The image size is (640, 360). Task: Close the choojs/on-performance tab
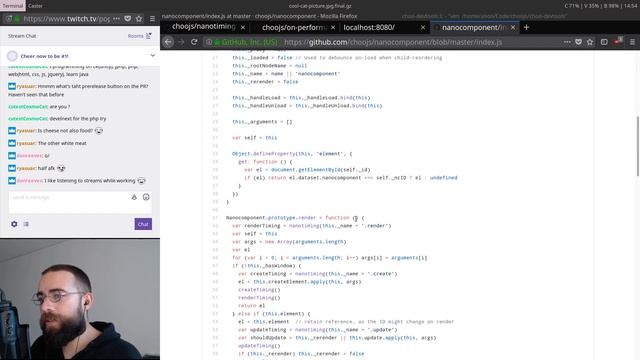(x=333, y=27)
